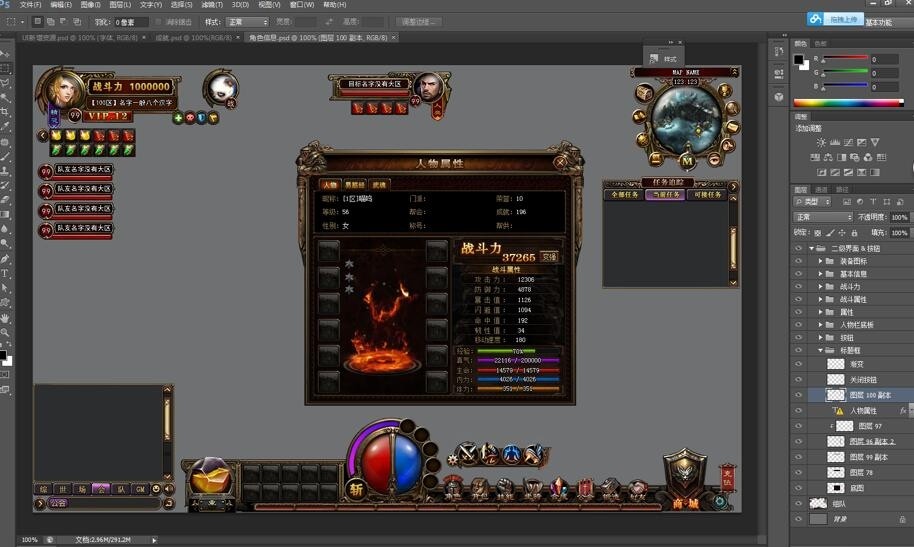Open the 图层(L) menu
Image resolution: width=914 pixels, height=547 pixels.
tap(120, 5)
